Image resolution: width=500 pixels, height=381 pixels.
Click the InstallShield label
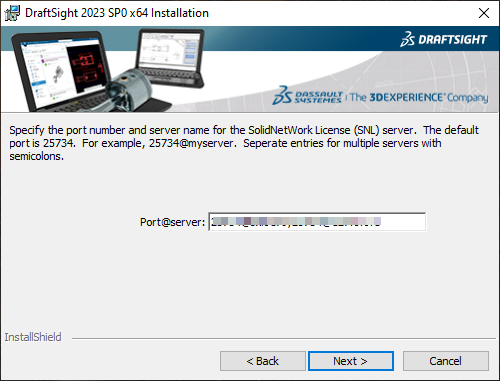(33, 337)
